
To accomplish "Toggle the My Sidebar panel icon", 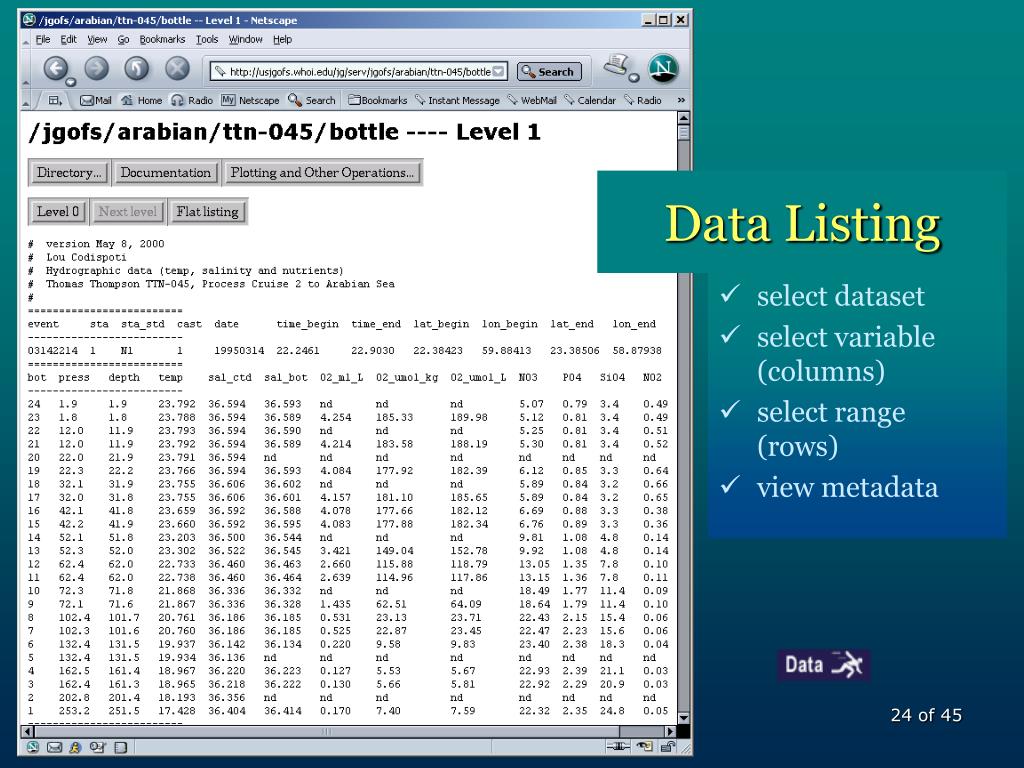I will tap(55, 100).
